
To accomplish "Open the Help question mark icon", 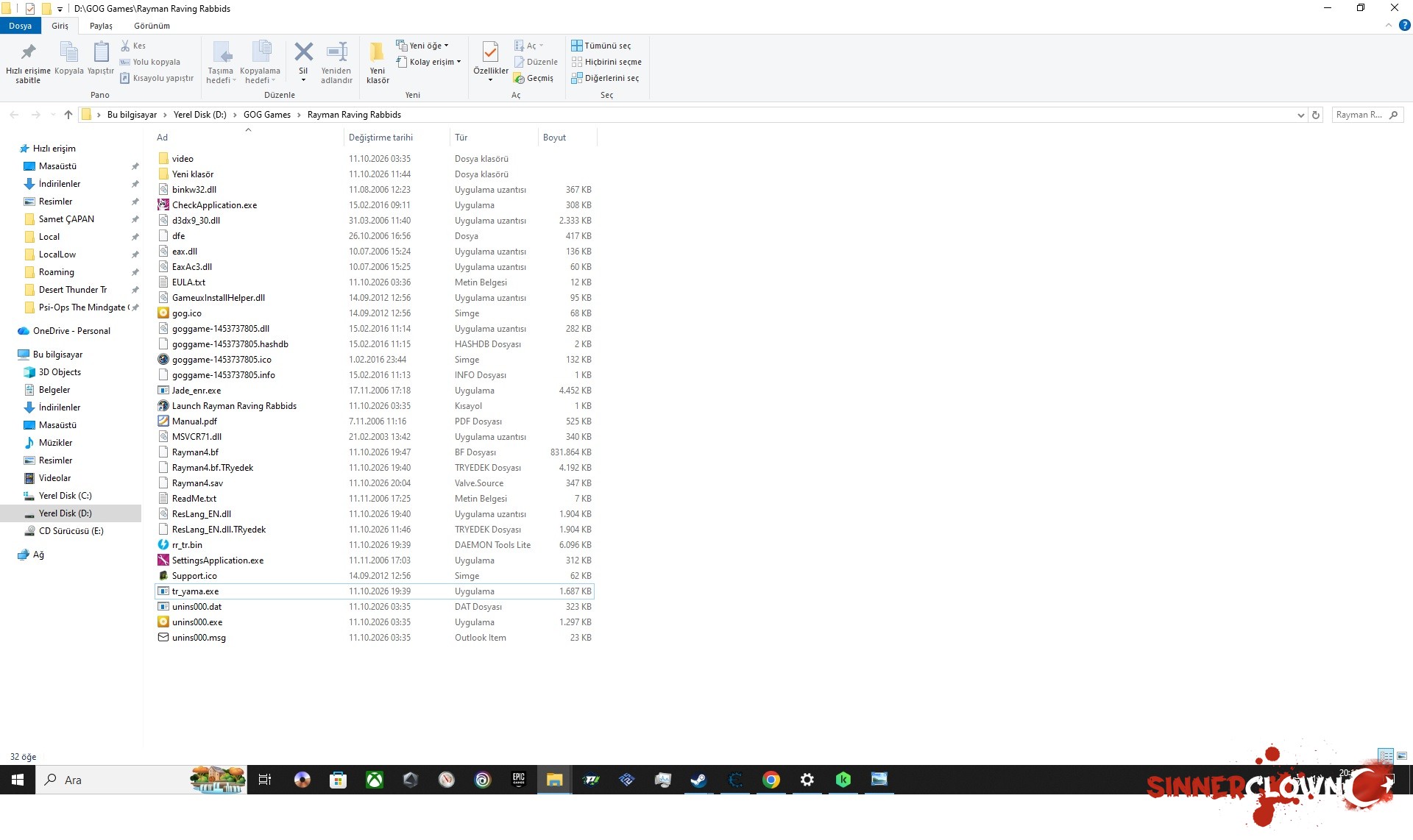I will [1404, 25].
